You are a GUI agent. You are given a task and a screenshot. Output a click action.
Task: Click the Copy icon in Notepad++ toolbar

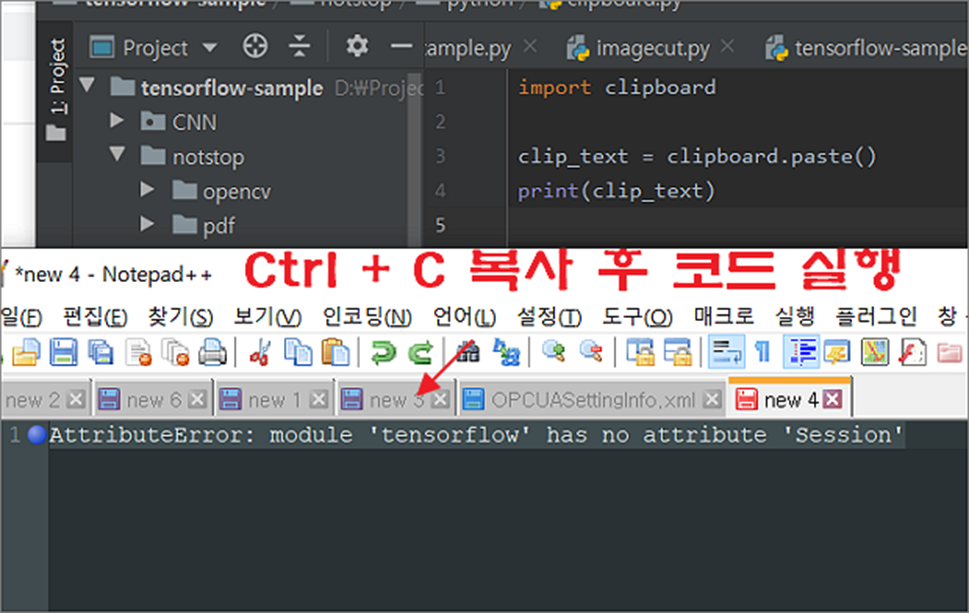(298, 353)
